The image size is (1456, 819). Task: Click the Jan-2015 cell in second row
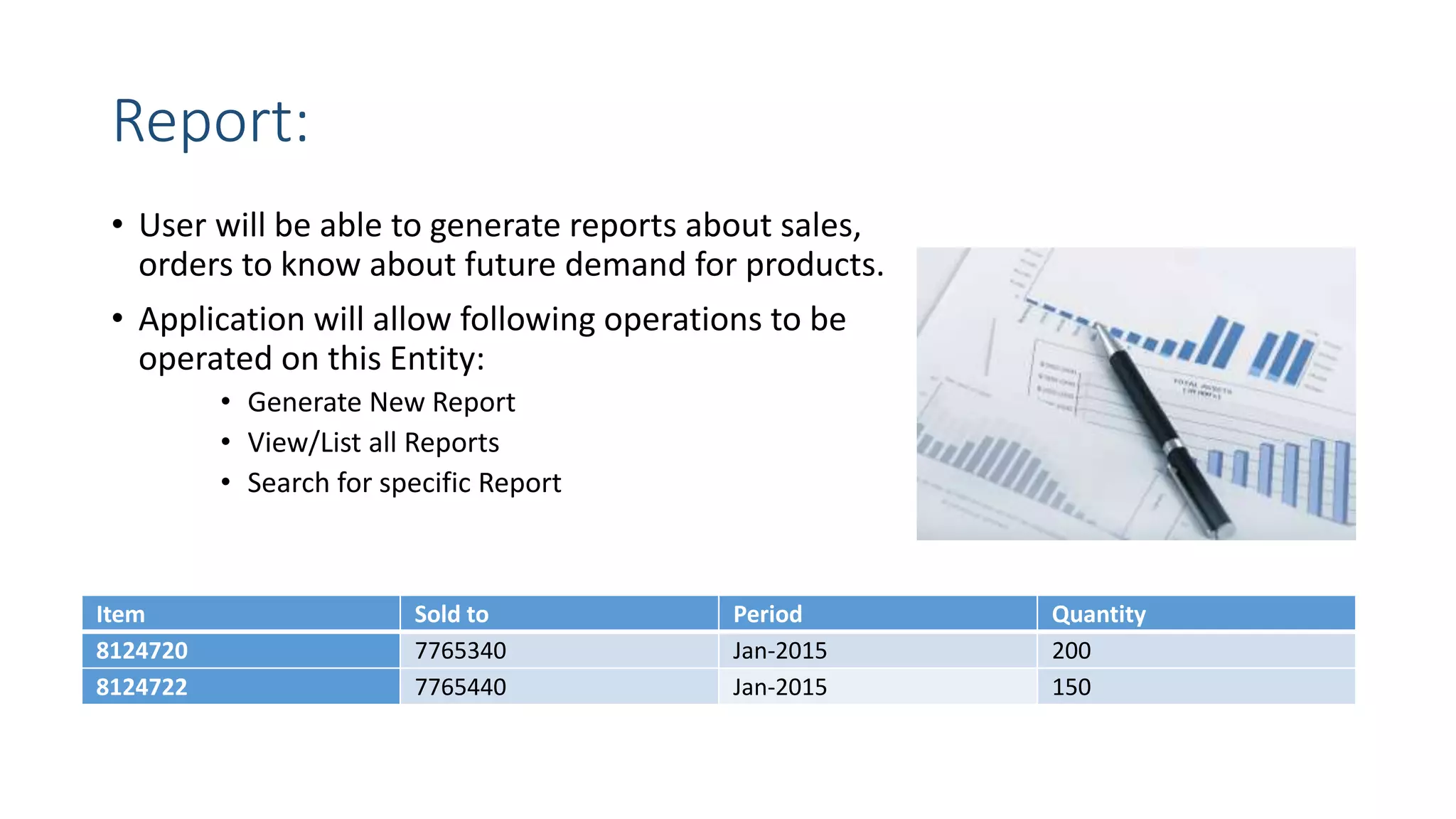coord(780,687)
